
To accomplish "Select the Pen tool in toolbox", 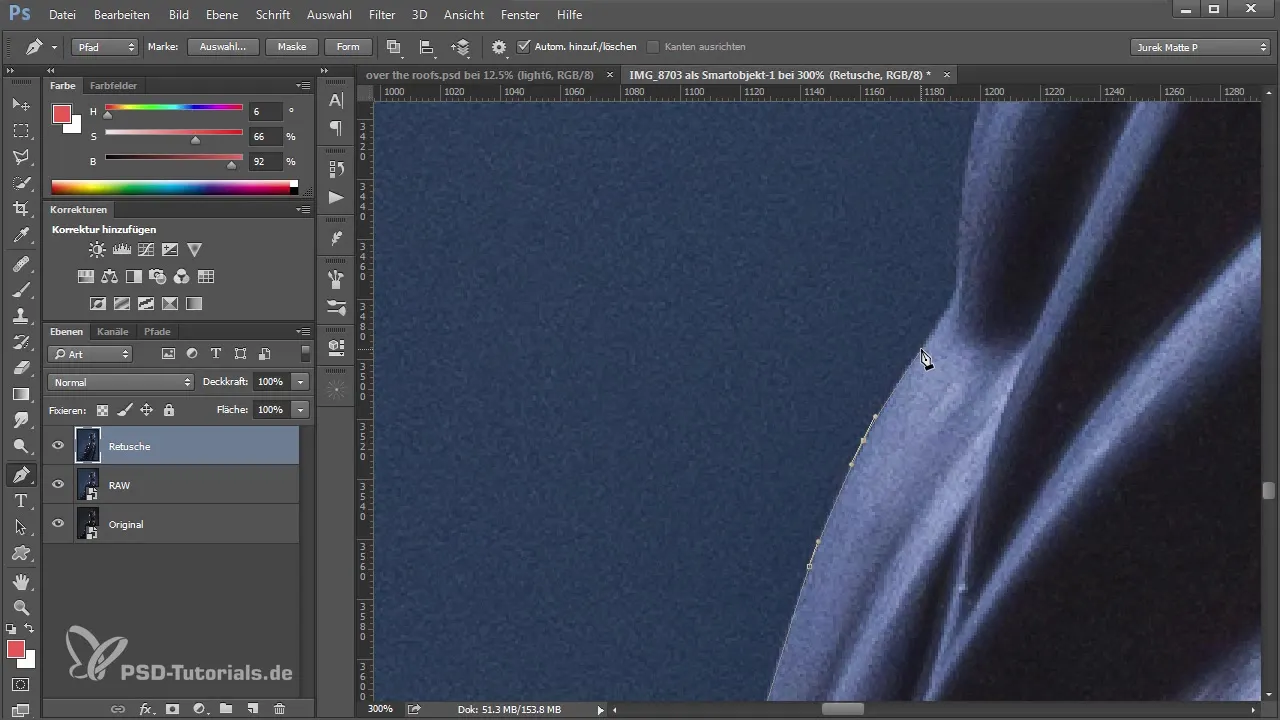I will click(x=21, y=474).
